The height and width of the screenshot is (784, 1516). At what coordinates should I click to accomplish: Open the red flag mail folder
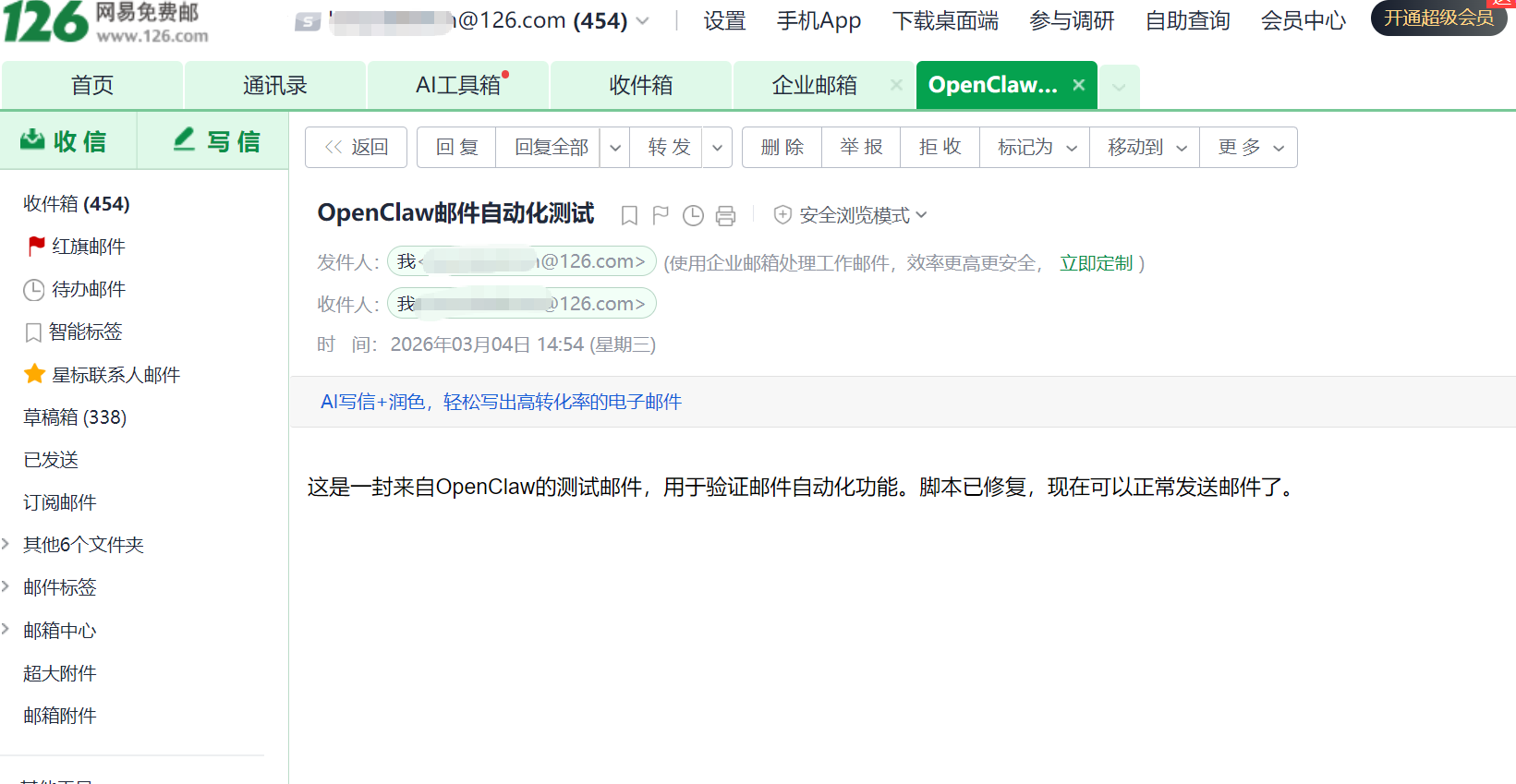pos(77,247)
